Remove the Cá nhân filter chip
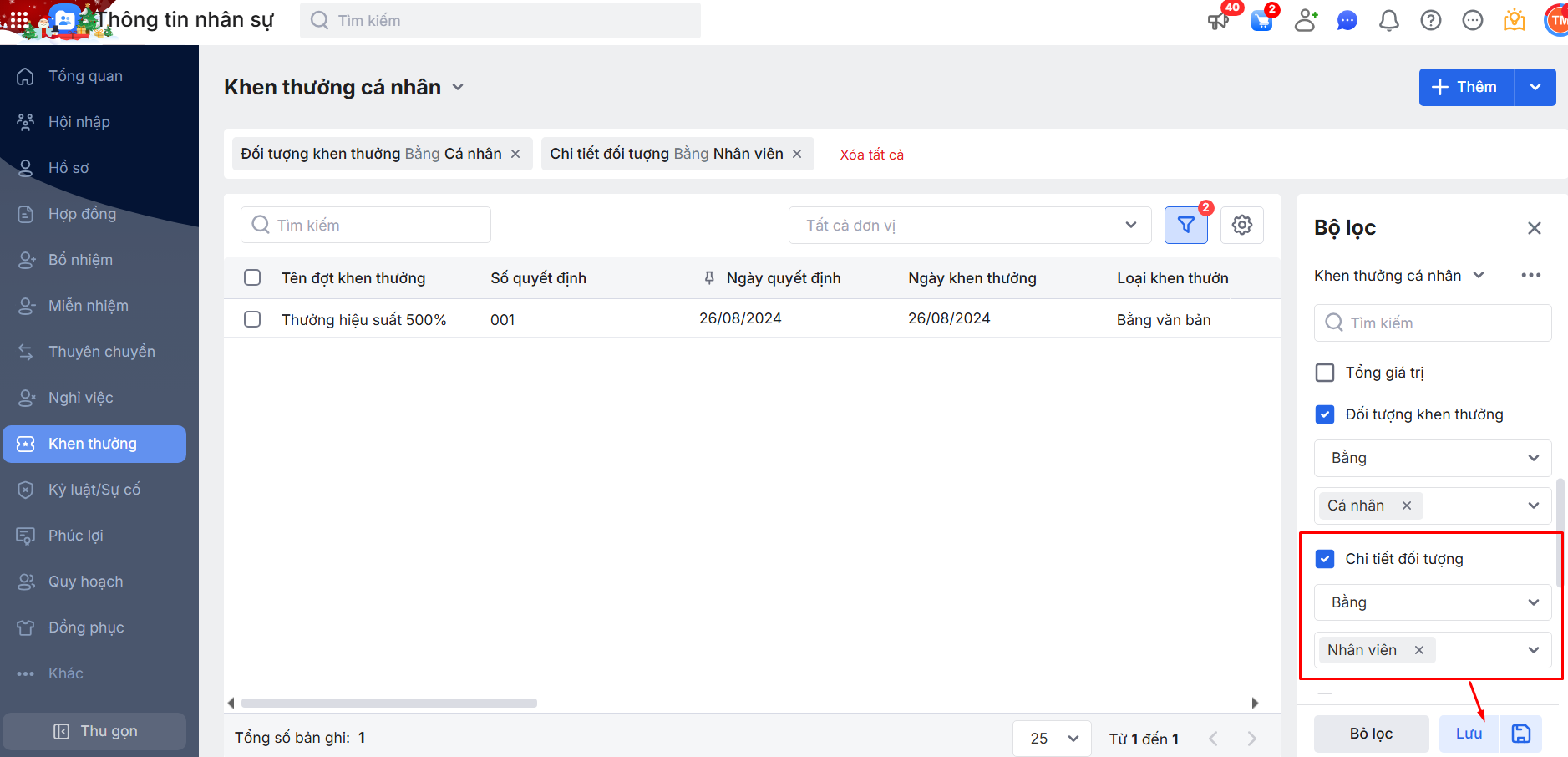 click(1407, 506)
